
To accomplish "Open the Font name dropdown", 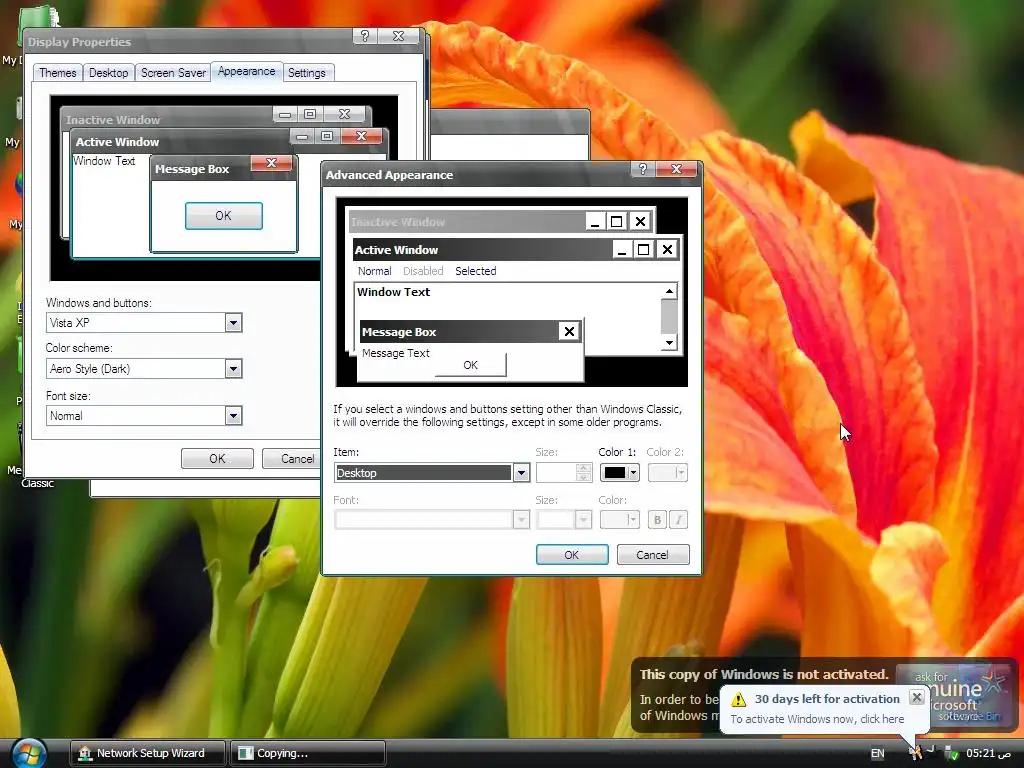I will click(432, 520).
